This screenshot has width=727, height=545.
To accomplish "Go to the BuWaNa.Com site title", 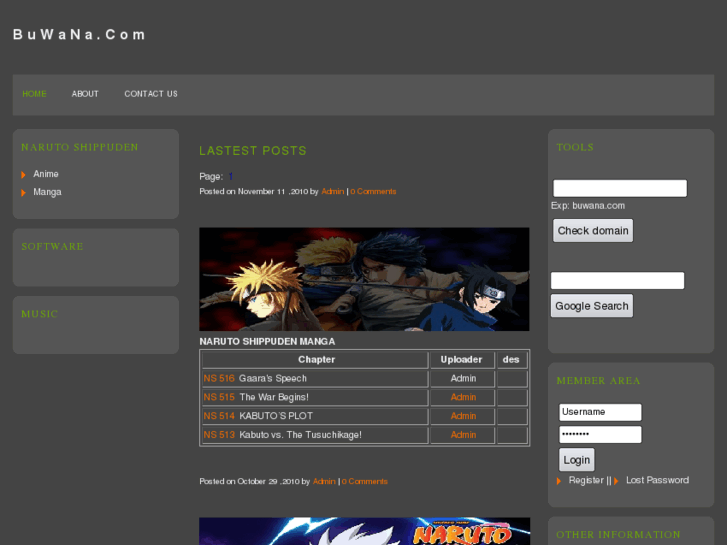I will 79,35.
